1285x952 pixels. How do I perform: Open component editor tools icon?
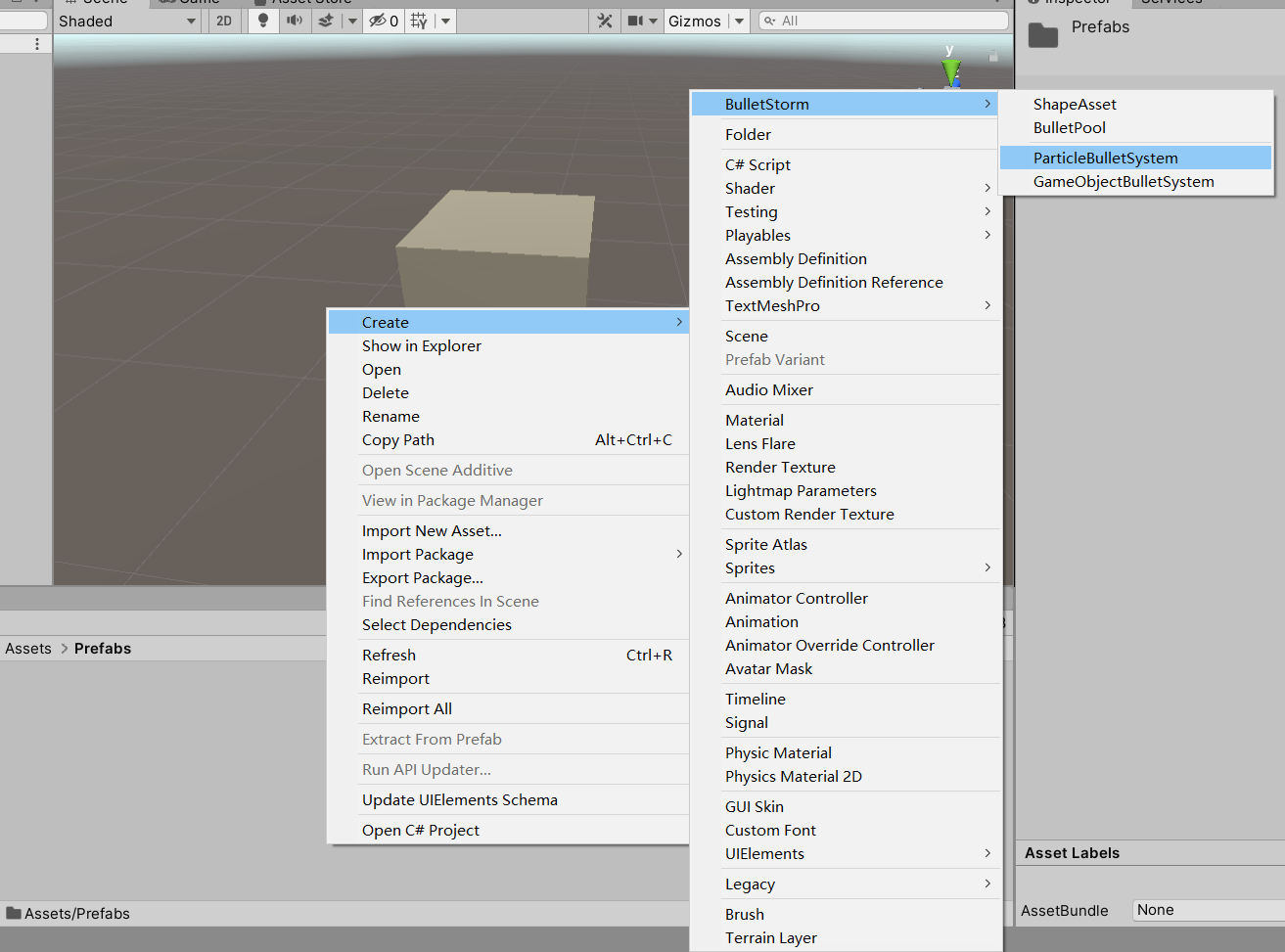point(605,21)
